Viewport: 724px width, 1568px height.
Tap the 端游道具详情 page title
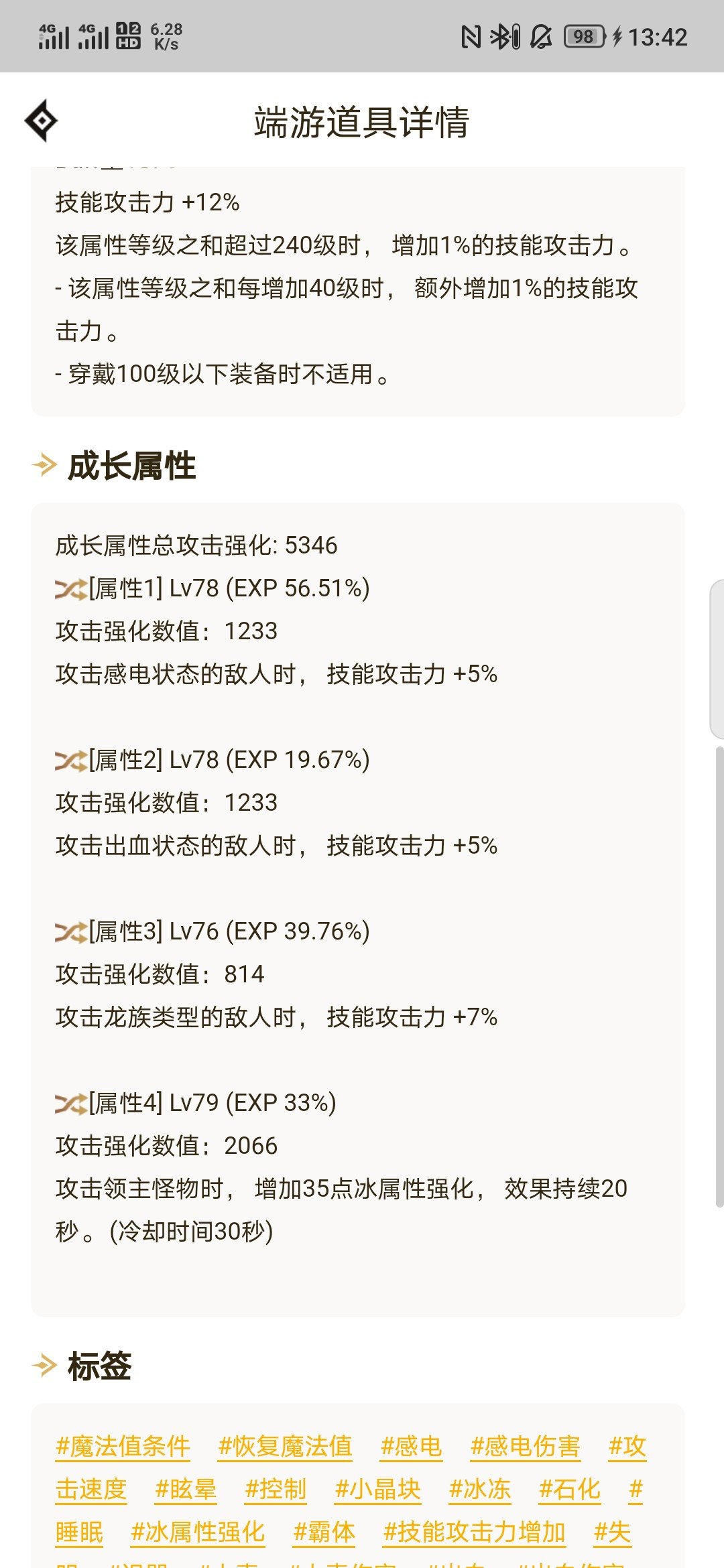tap(361, 123)
